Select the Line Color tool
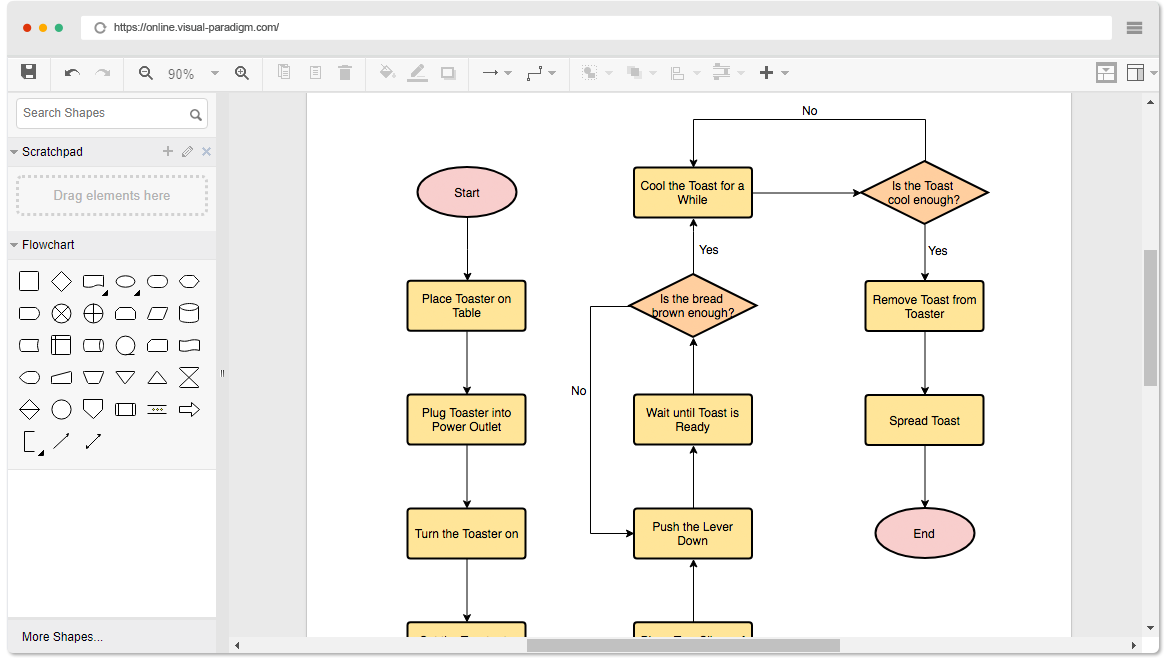Image resolution: width=1170 pixels, height=665 pixels. (x=417, y=72)
